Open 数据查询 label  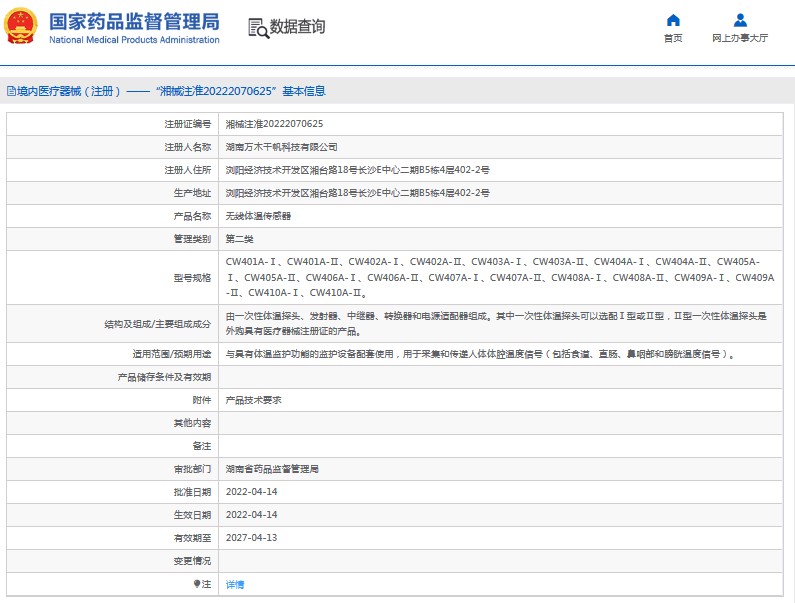tap(297, 26)
